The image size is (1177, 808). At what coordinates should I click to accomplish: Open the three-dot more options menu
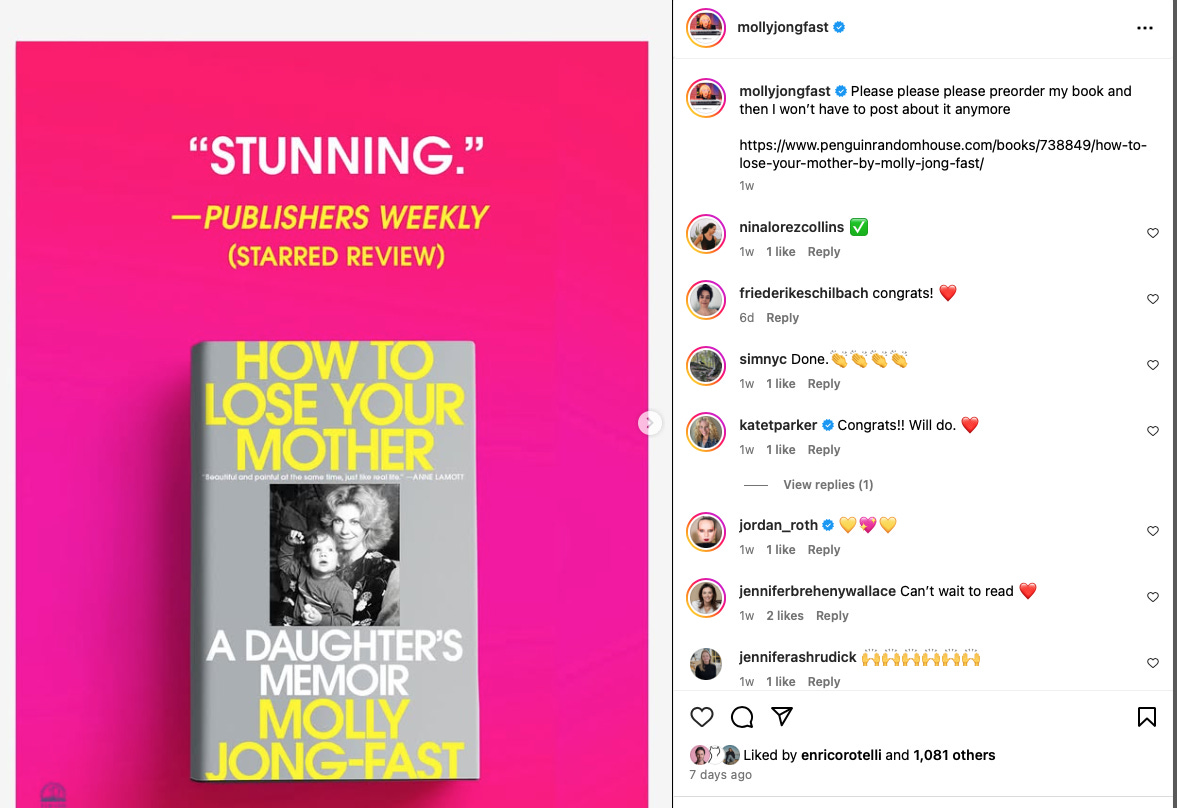(1145, 28)
